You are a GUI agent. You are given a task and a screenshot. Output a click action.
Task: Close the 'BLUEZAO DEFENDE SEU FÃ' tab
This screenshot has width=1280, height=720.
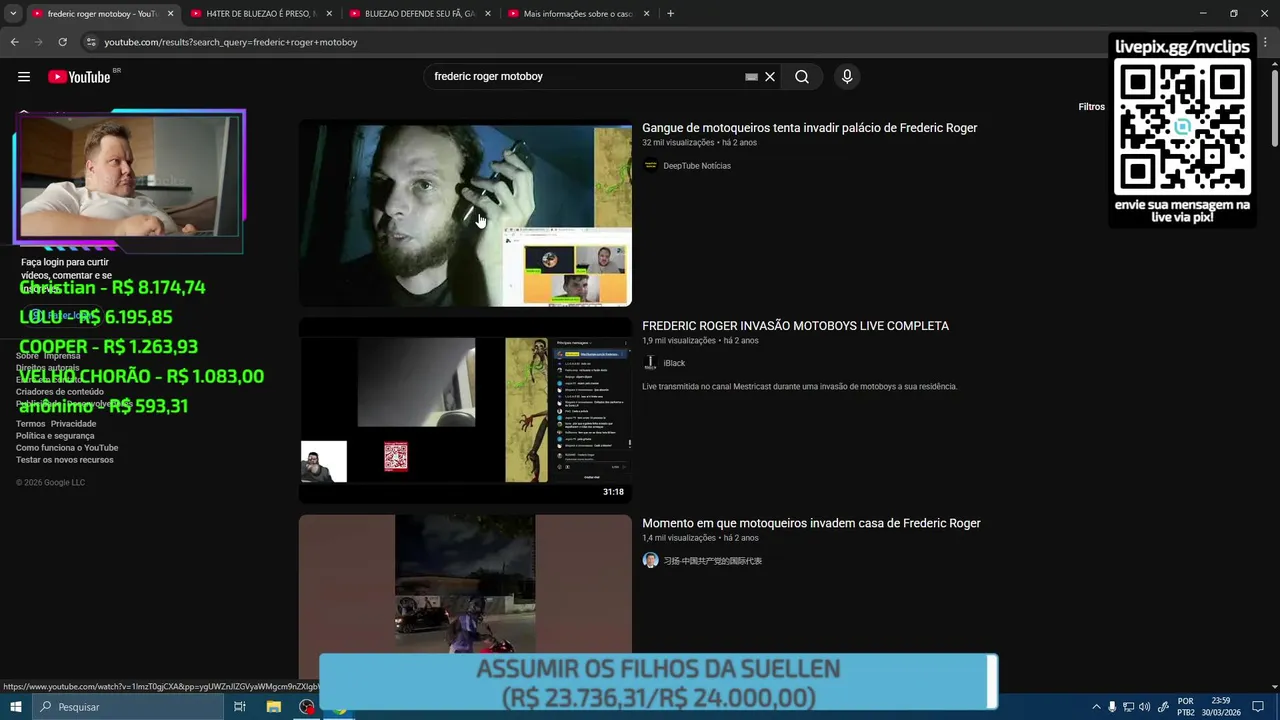tap(488, 14)
